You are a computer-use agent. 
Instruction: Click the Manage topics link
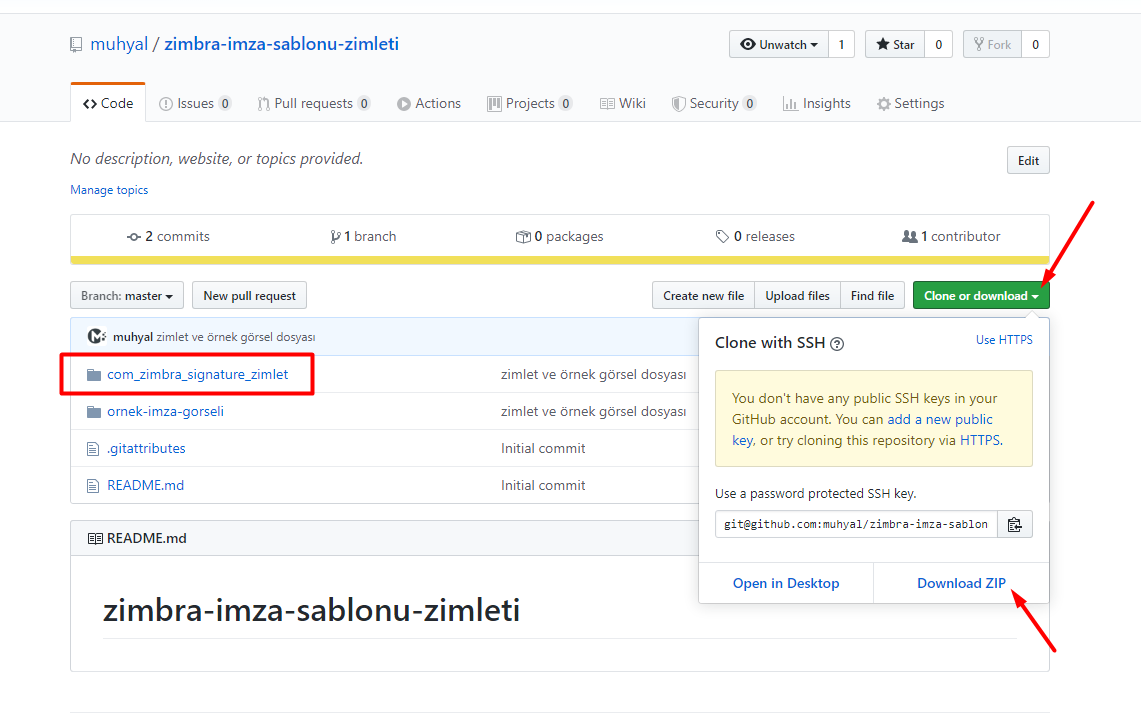pos(109,190)
